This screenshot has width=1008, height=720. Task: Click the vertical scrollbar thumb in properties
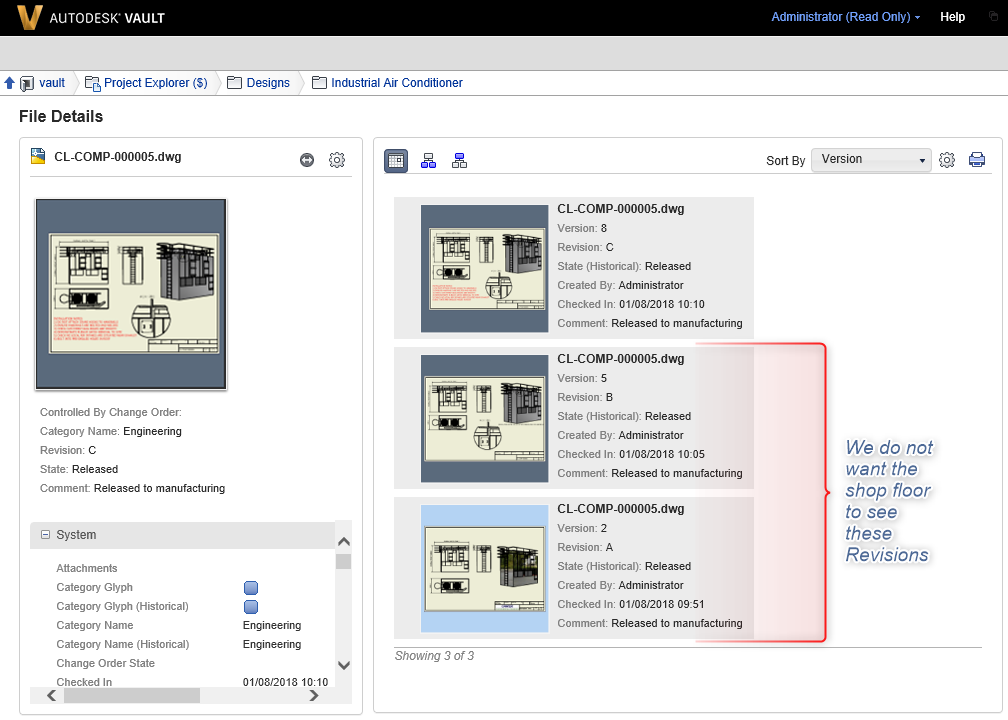click(344, 561)
